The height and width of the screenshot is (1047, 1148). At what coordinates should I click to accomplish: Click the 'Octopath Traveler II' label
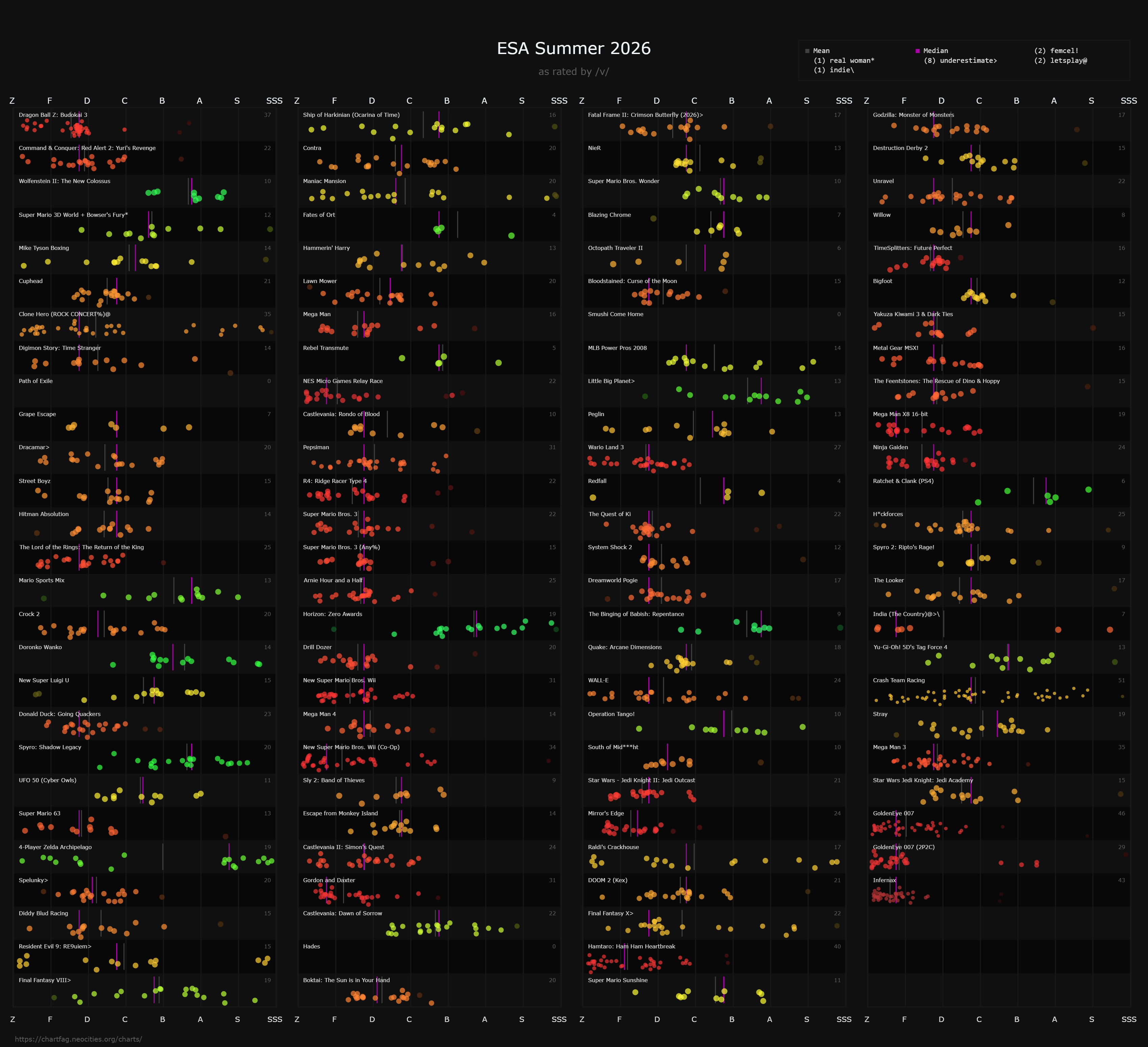click(x=616, y=248)
